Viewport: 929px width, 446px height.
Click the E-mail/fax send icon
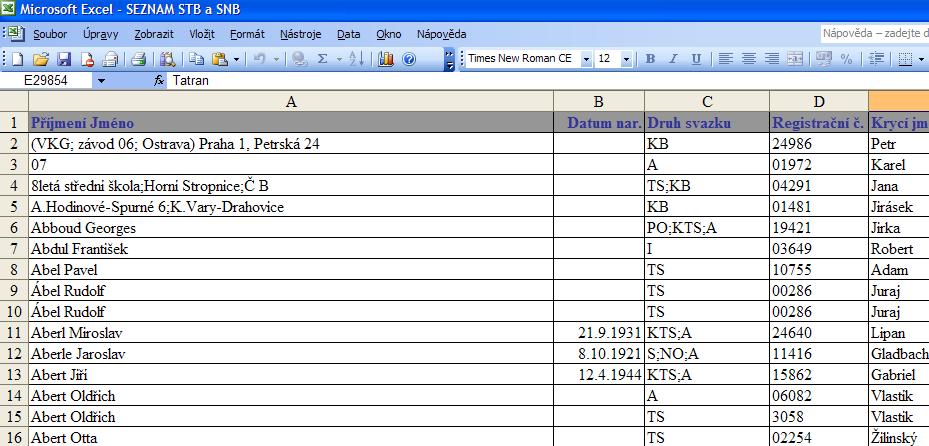tap(111, 59)
